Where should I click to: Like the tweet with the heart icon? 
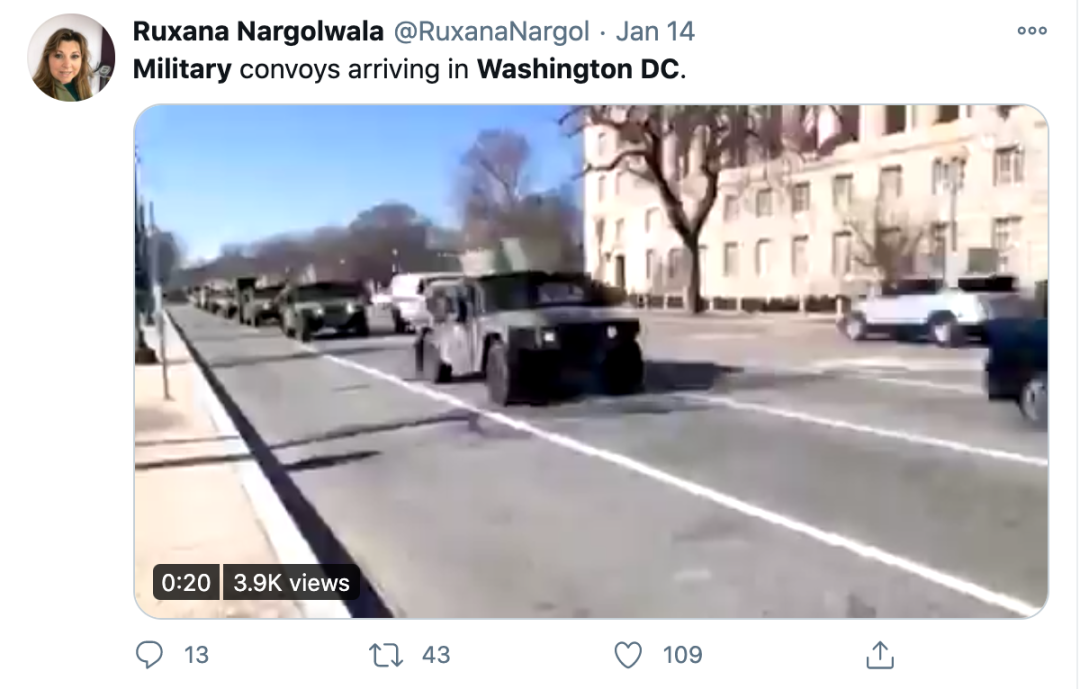tap(627, 655)
